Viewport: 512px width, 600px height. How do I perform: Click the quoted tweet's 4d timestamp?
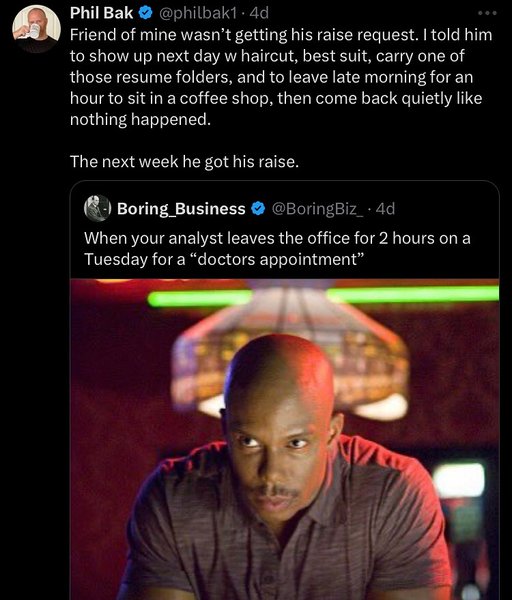tap(385, 209)
